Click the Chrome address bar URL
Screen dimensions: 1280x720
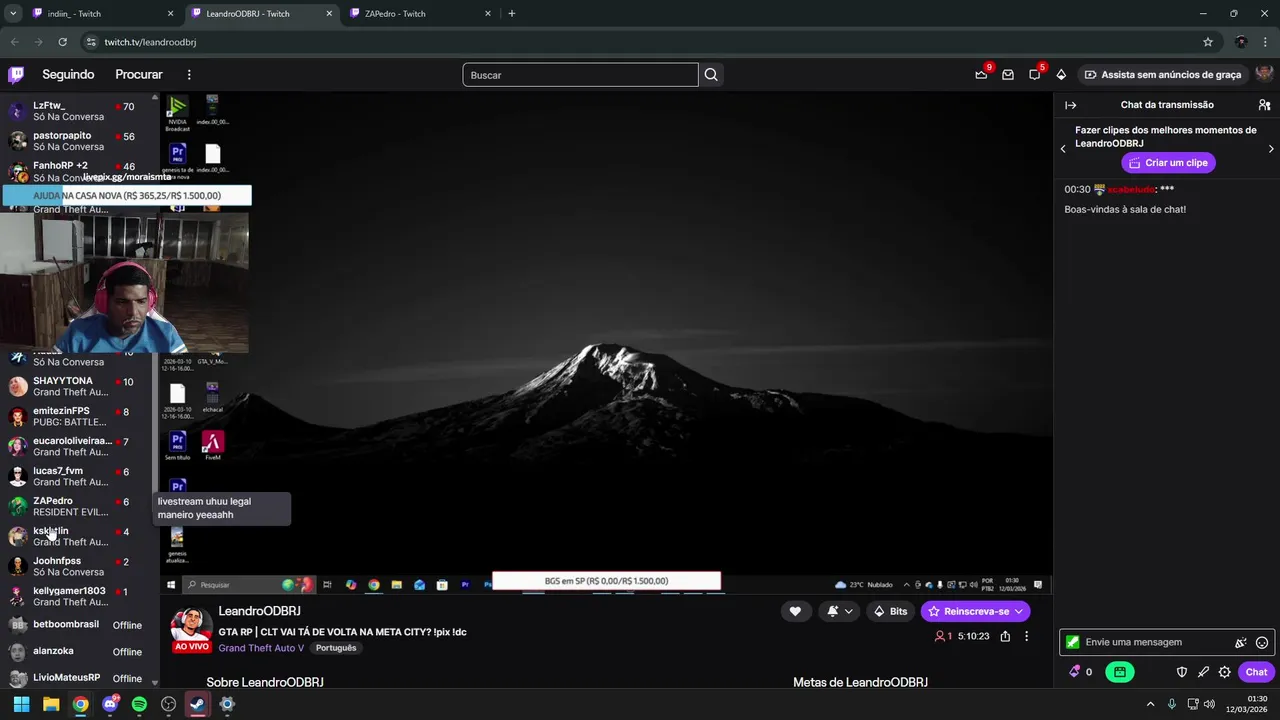(151, 42)
